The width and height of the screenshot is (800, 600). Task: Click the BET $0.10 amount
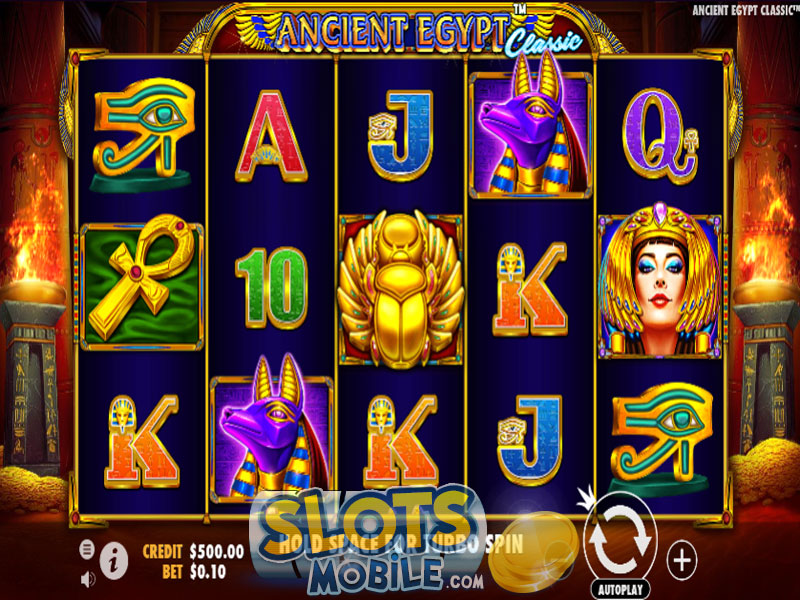point(194,571)
